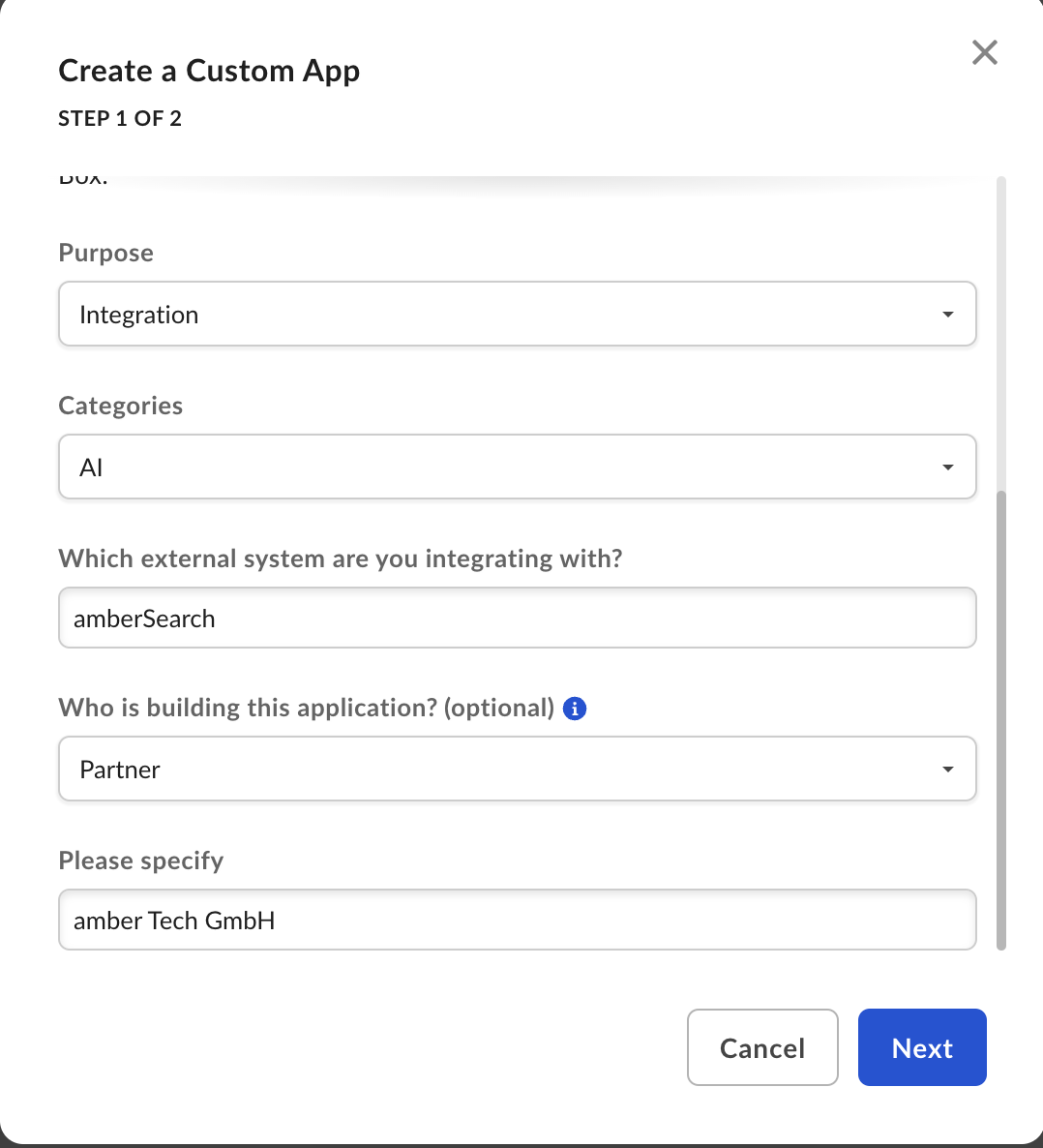
Task: Click the Please specify label
Action: click(x=141, y=861)
